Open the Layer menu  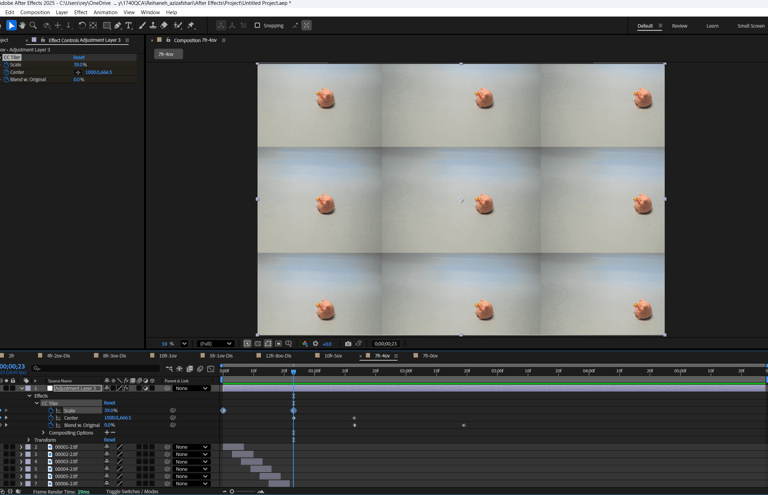tap(62, 12)
